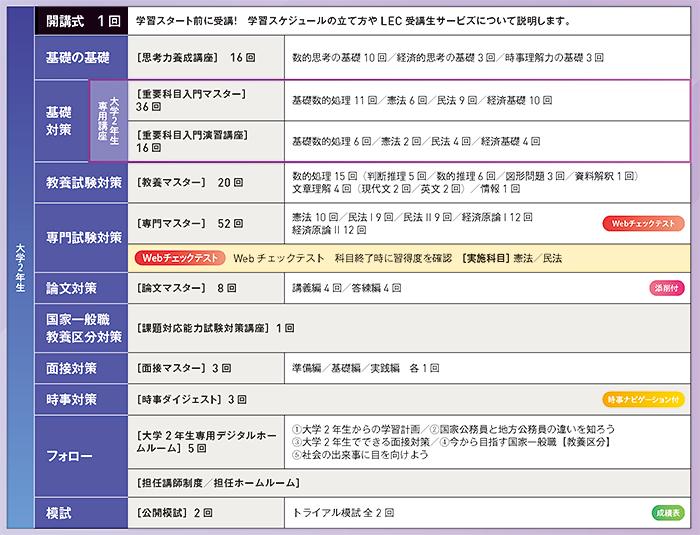Click the red Webチェックテスト badge under 専門マスター
Image resolution: width=700 pixels, height=535 pixels.
pyautogui.click(x=179, y=258)
